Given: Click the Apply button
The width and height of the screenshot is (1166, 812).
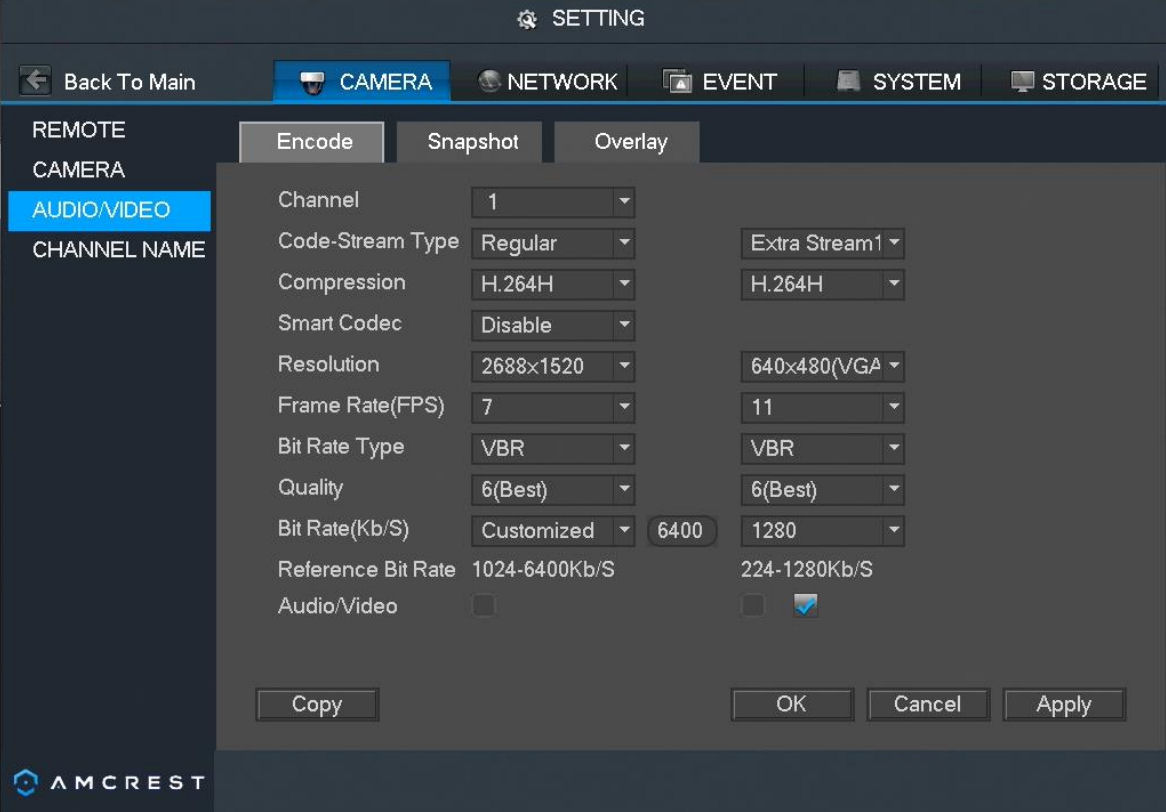Looking at the screenshot, I should (x=1064, y=704).
